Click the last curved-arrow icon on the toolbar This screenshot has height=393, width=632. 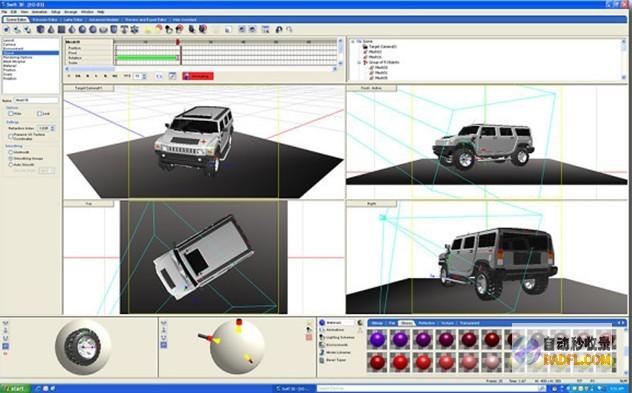[289, 29]
